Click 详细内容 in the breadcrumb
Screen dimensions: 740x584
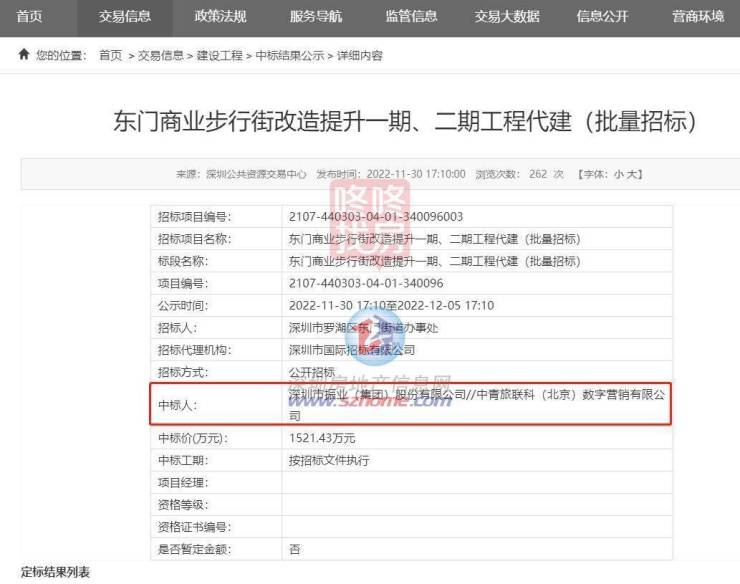tap(360, 56)
